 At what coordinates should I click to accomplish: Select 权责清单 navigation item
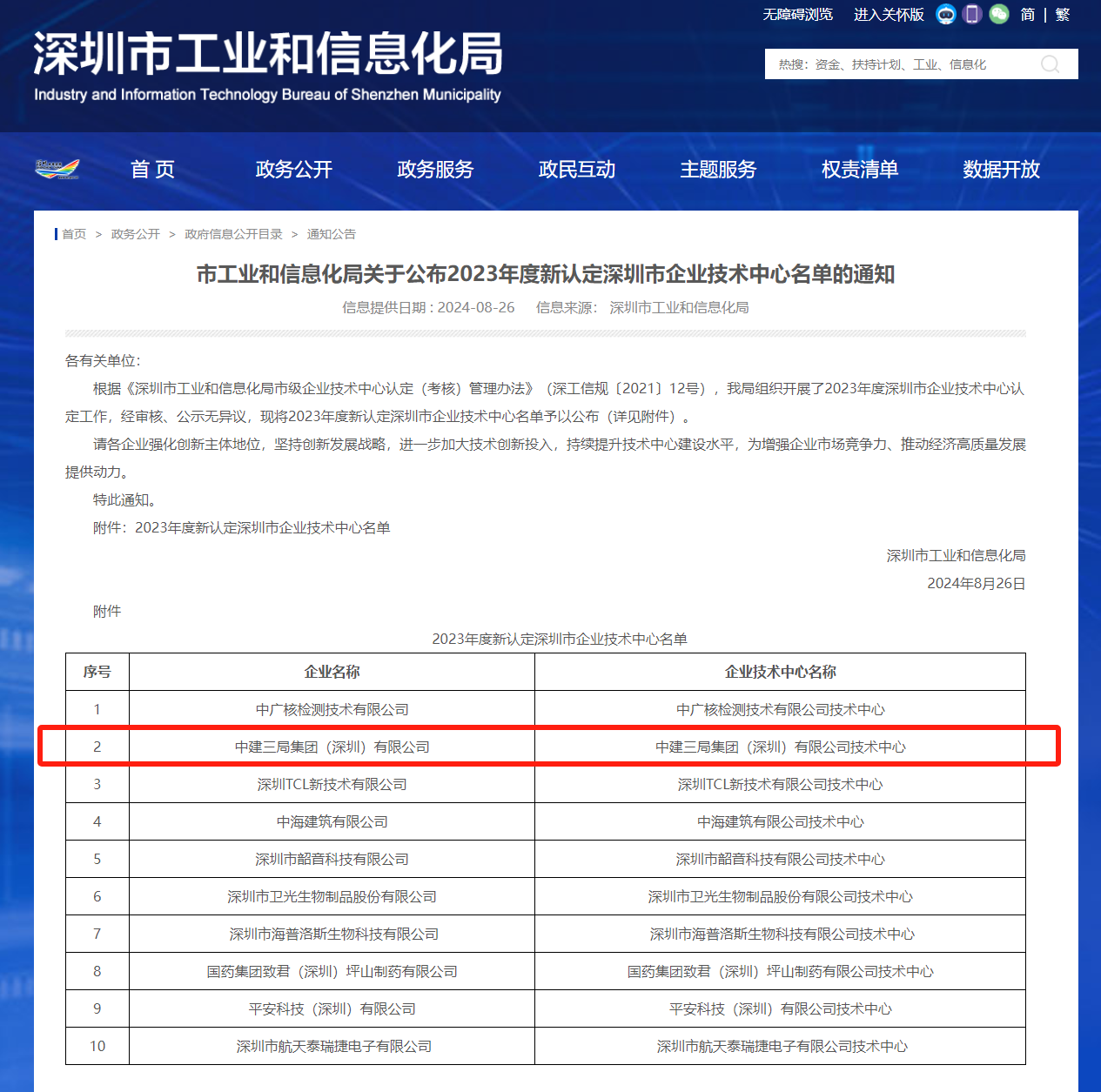860,170
